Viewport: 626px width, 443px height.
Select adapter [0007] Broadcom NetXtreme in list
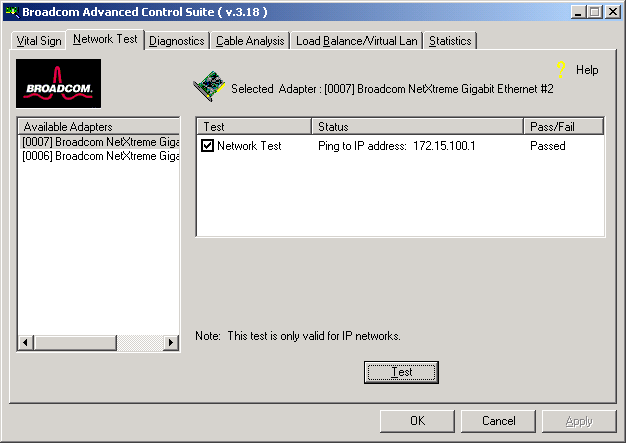99,142
